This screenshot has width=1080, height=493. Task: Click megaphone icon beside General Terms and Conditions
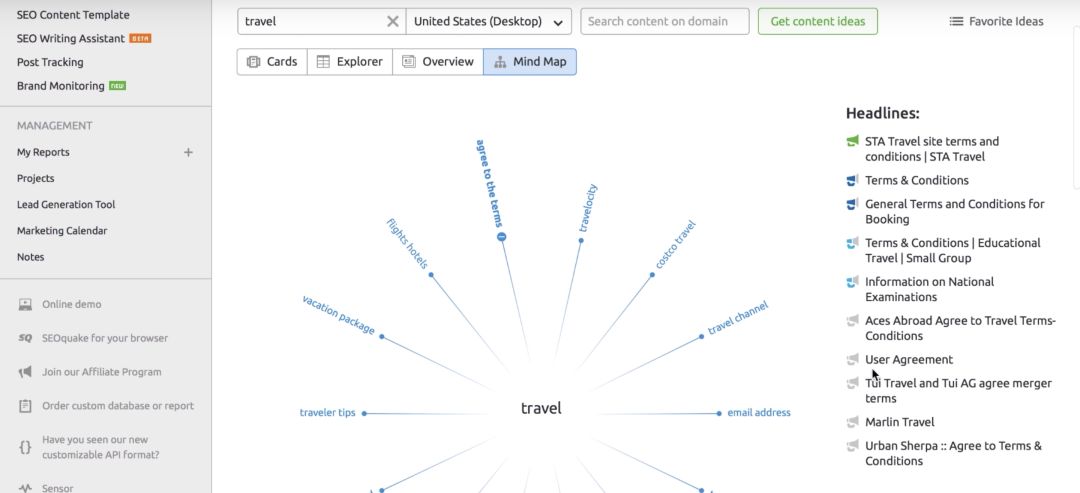(853, 204)
